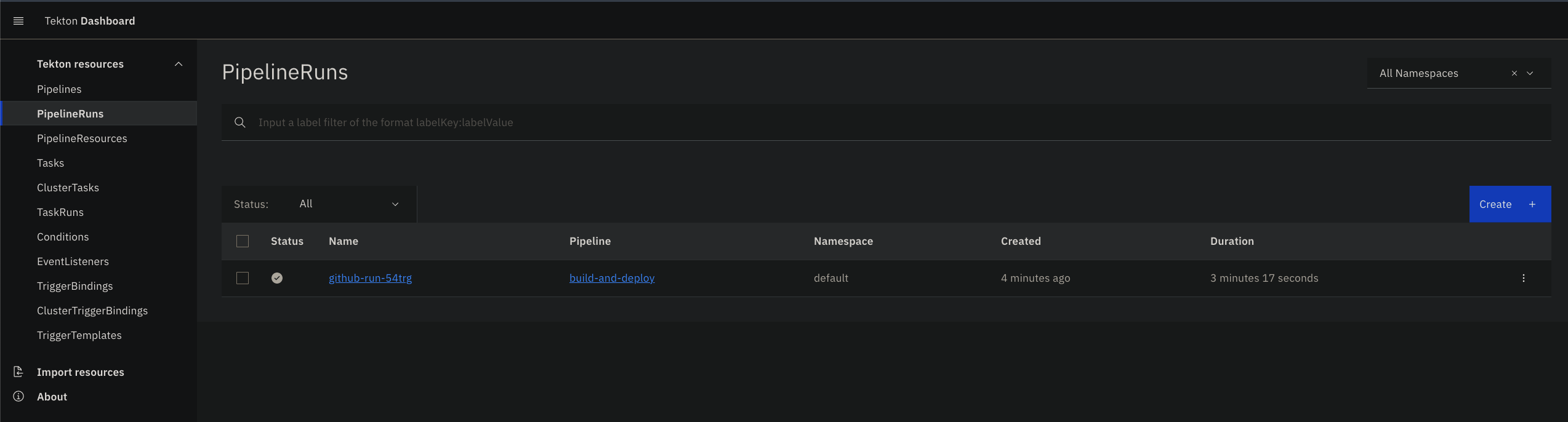Screen dimensions: 1568x422
Task: Click the Tekton Dashboard title
Action: click(90, 21)
